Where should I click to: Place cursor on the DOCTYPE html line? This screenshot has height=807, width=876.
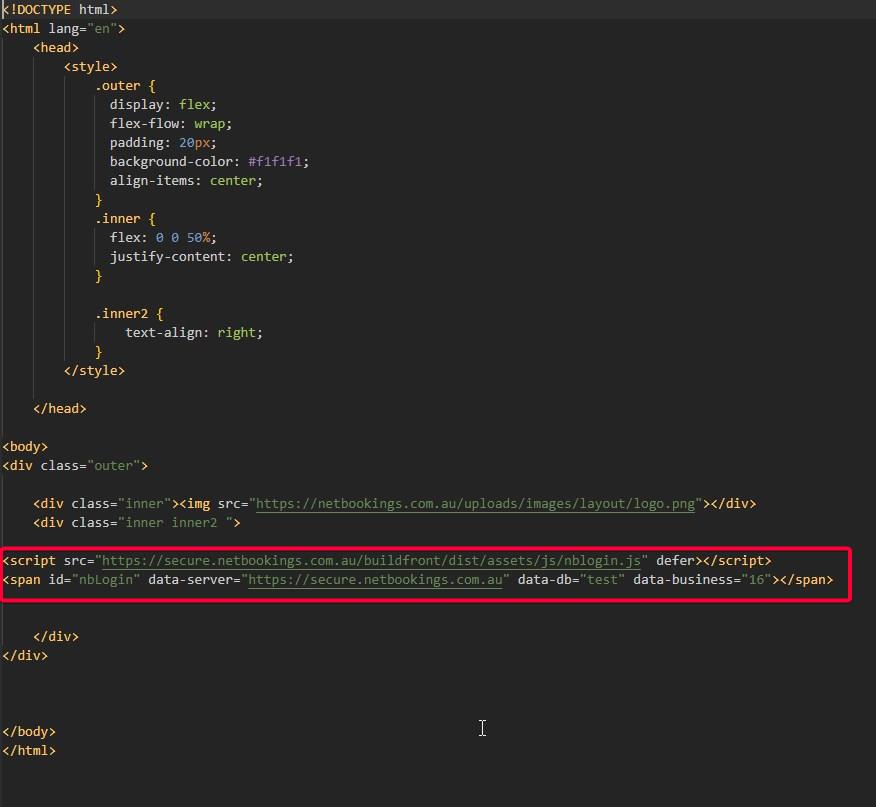(x=60, y=10)
